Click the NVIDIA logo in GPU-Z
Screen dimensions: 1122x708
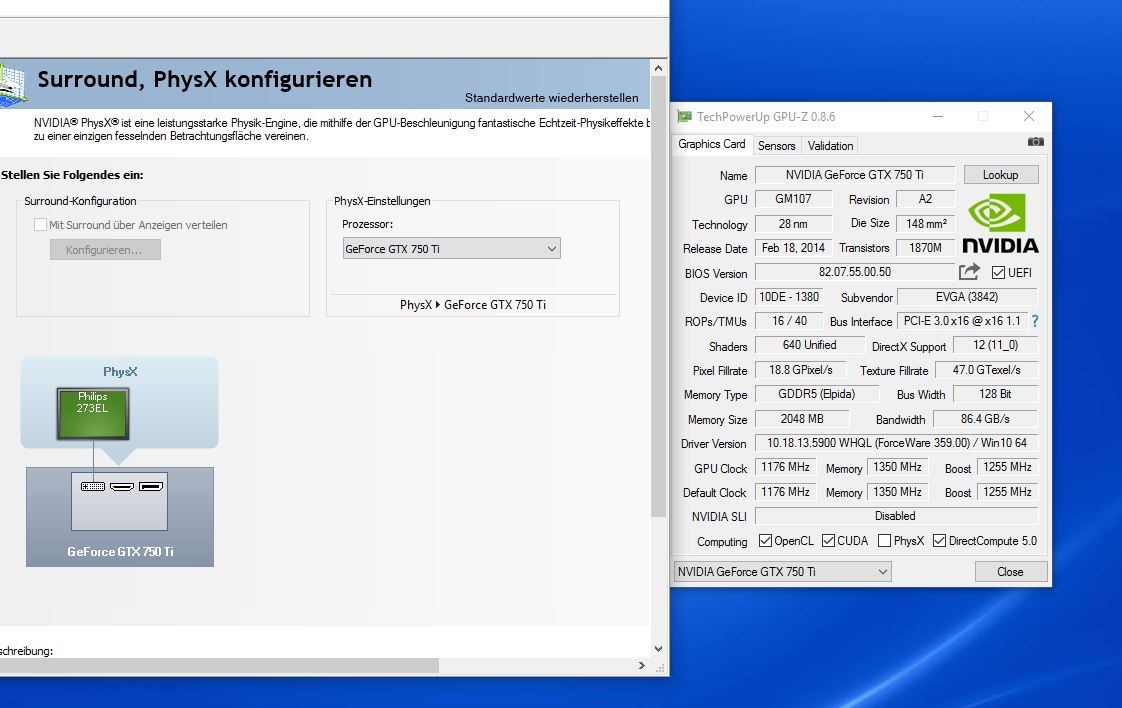pyautogui.click(x=1000, y=224)
